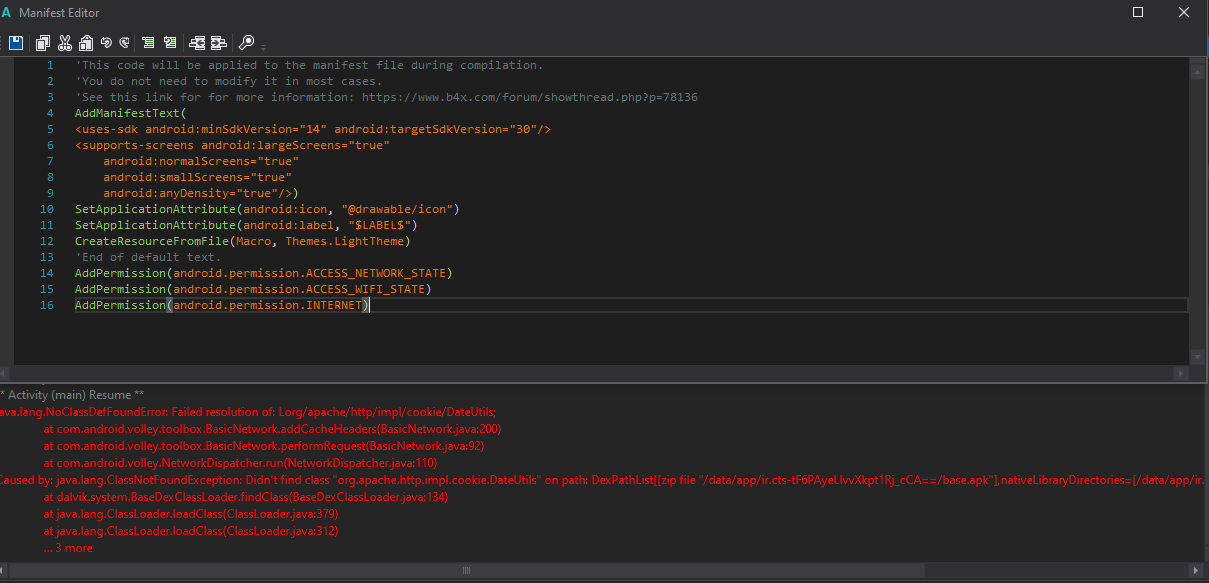Click the b4x.com forum URL on line 3

pos(529,97)
